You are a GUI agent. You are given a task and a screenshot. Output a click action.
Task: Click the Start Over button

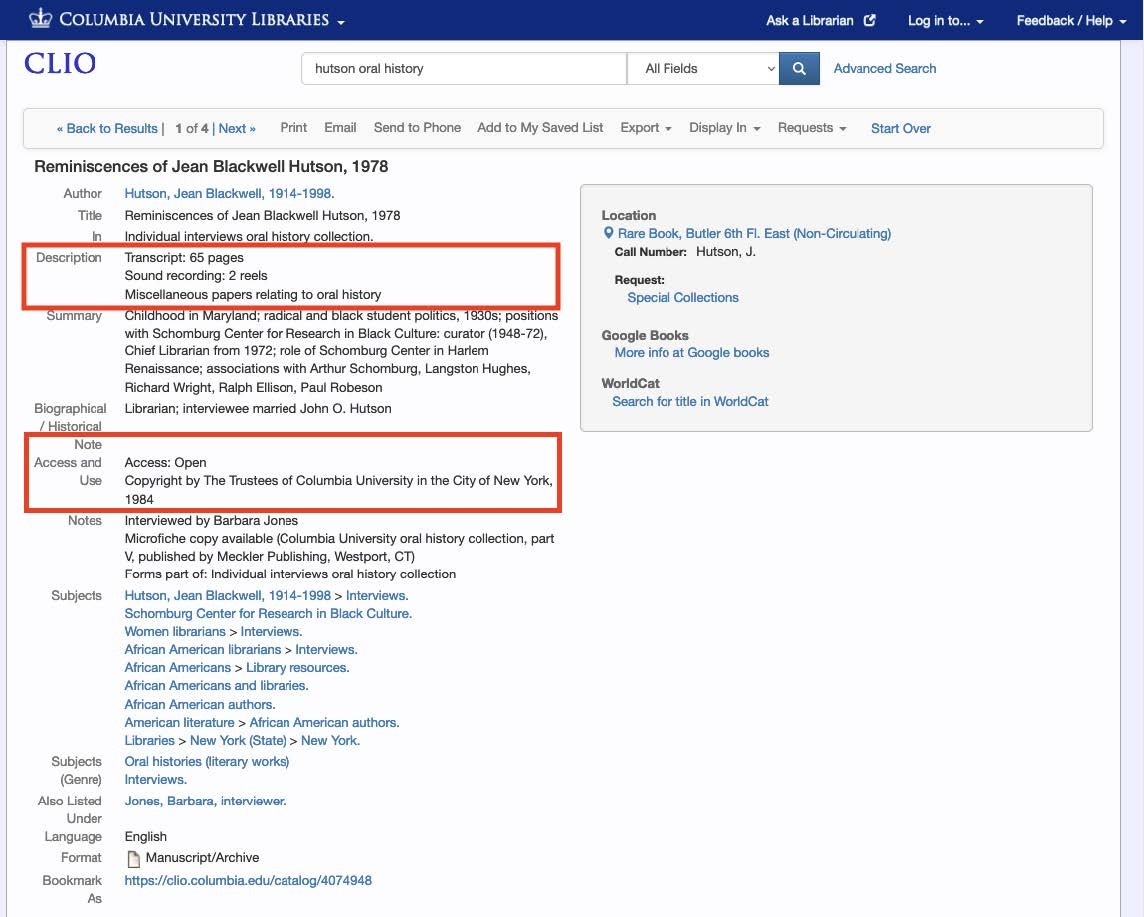coord(899,128)
